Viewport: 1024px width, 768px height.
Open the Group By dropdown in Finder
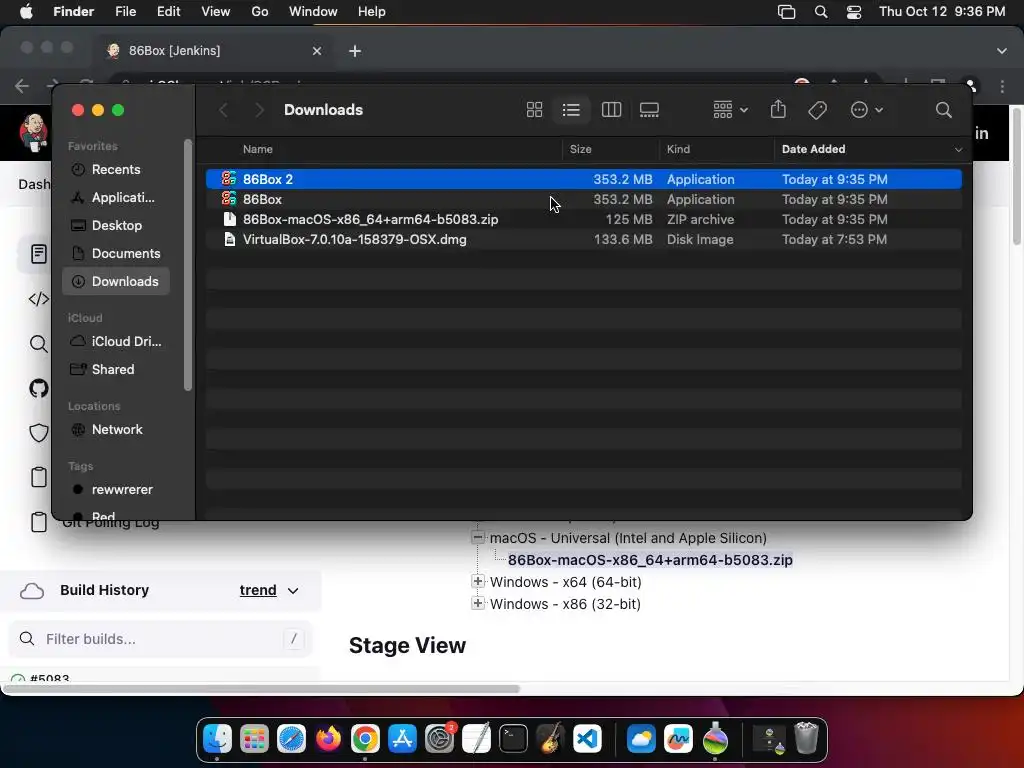pos(730,110)
